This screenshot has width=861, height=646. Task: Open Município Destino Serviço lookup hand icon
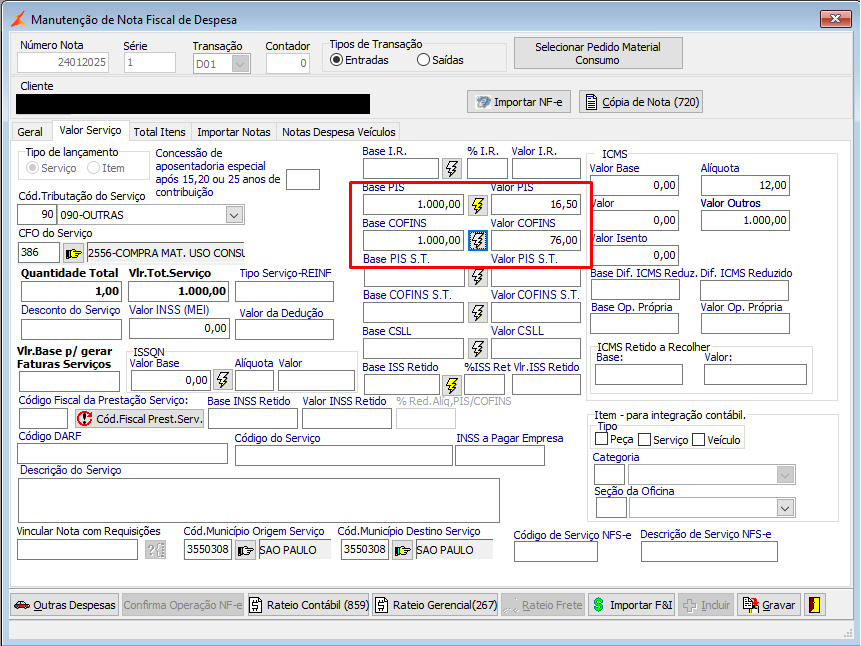[x=402, y=550]
